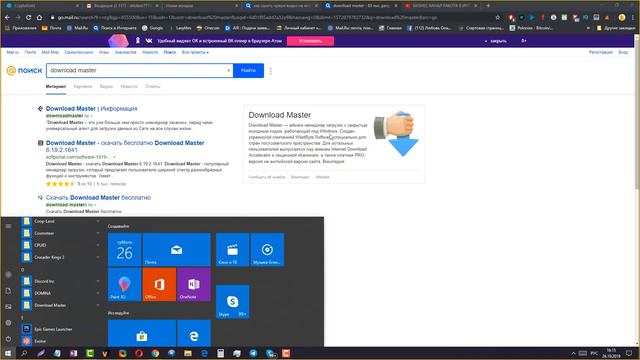
Task: Reload the page with the refresh icon
Action: (28, 18)
